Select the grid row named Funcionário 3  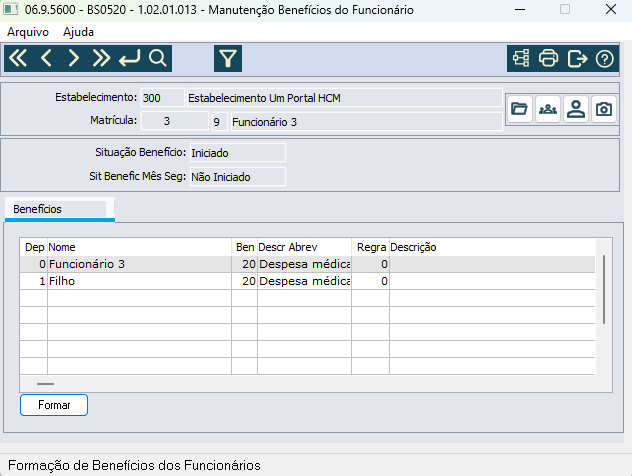tap(308, 264)
